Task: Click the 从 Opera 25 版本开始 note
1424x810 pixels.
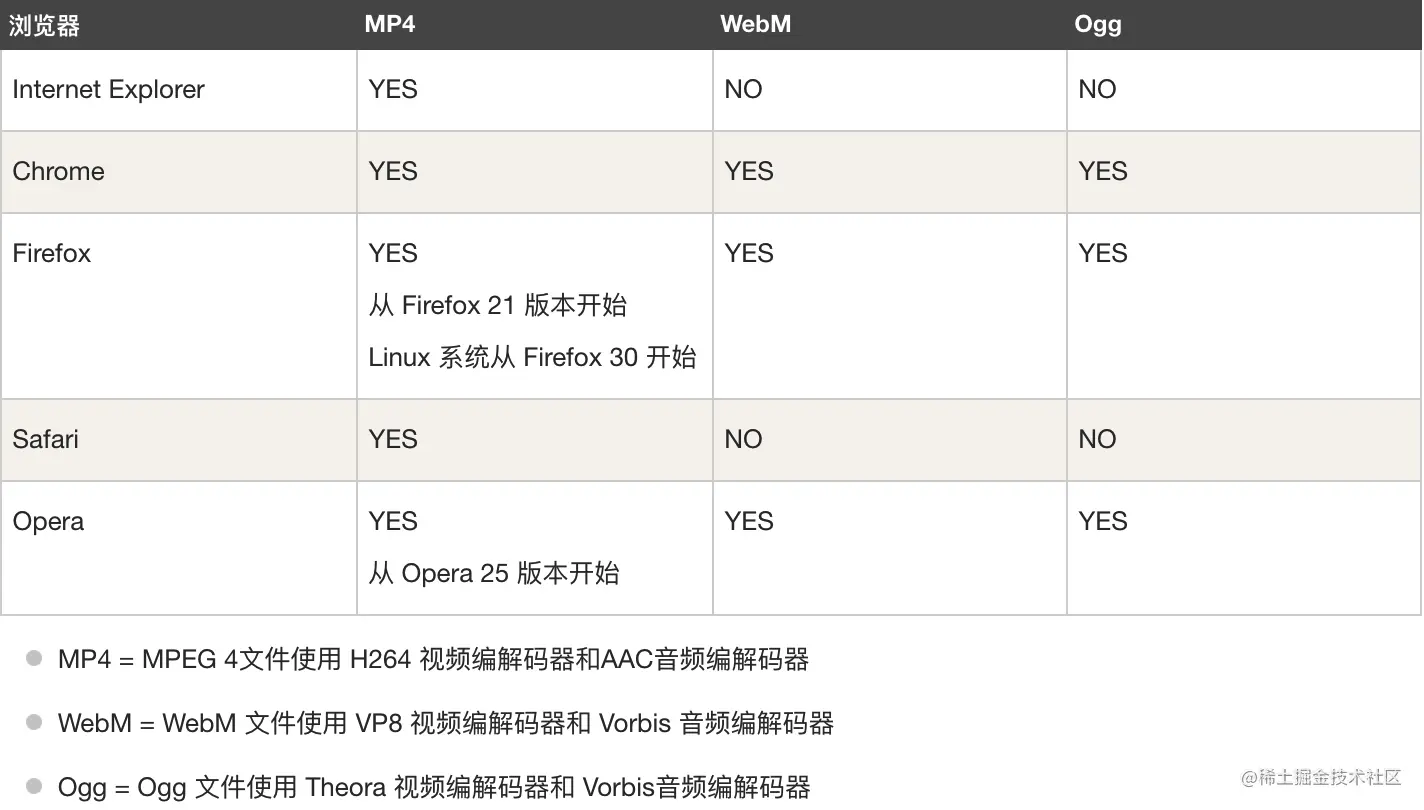Action: pyautogui.click(x=494, y=574)
